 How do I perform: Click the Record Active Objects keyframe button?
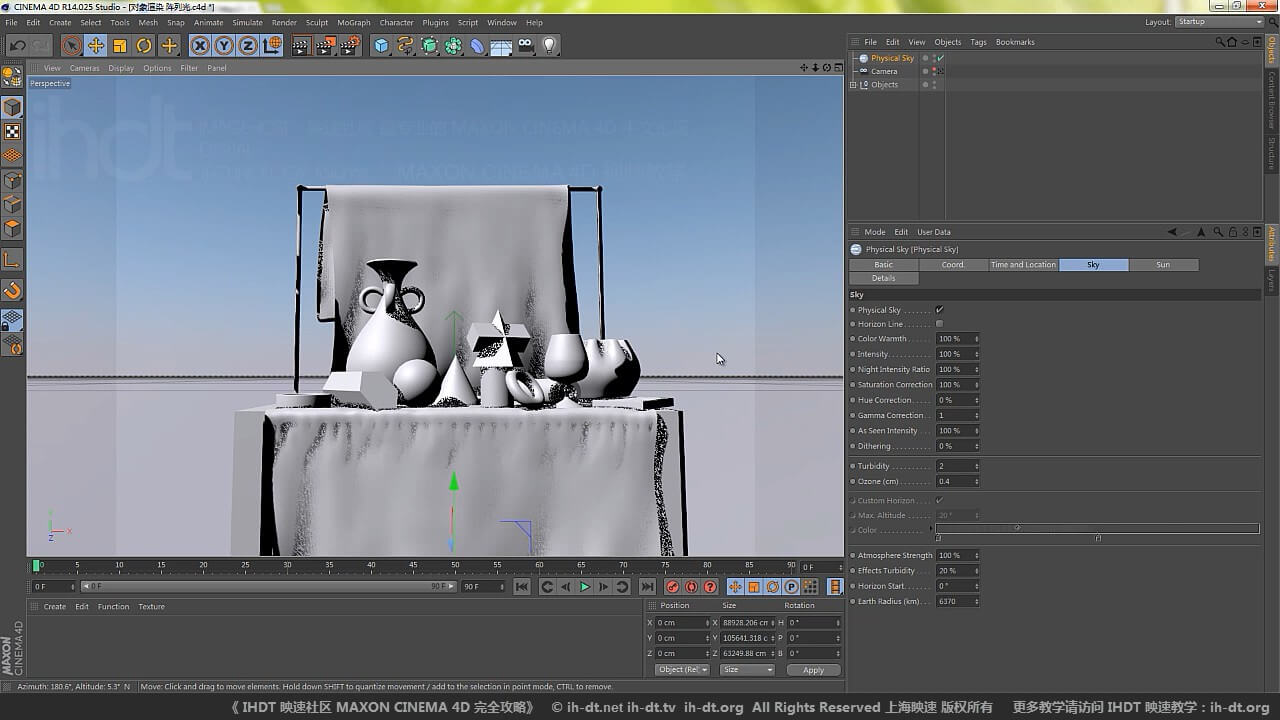pos(672,587)
